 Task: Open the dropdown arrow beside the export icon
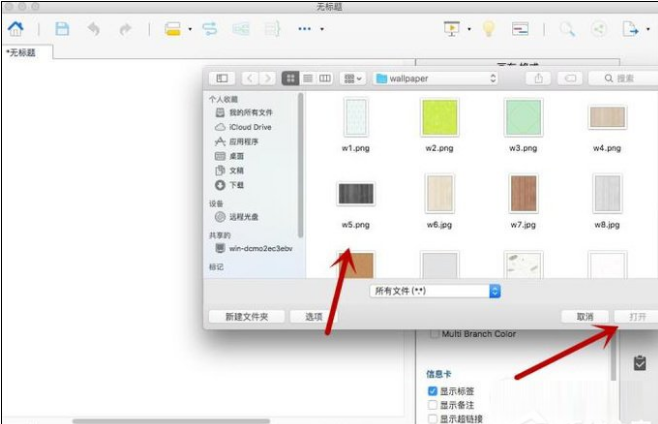(x=648, y=29)
